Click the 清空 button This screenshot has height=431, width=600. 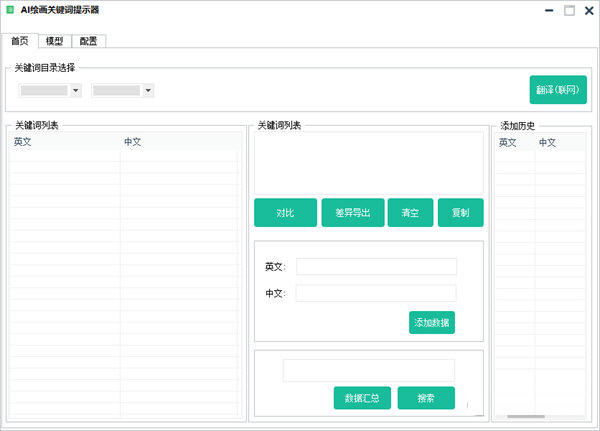410,212
